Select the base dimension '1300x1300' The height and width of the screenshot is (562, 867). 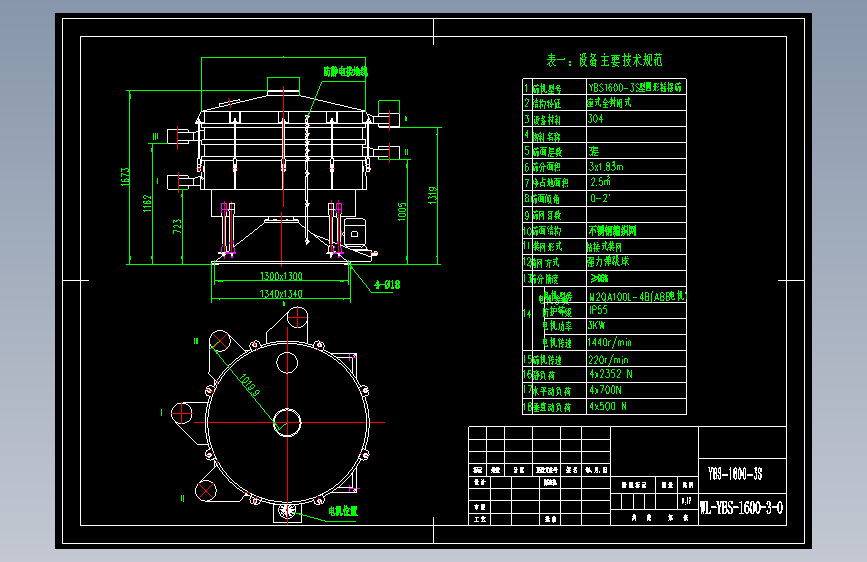(281, 275)
